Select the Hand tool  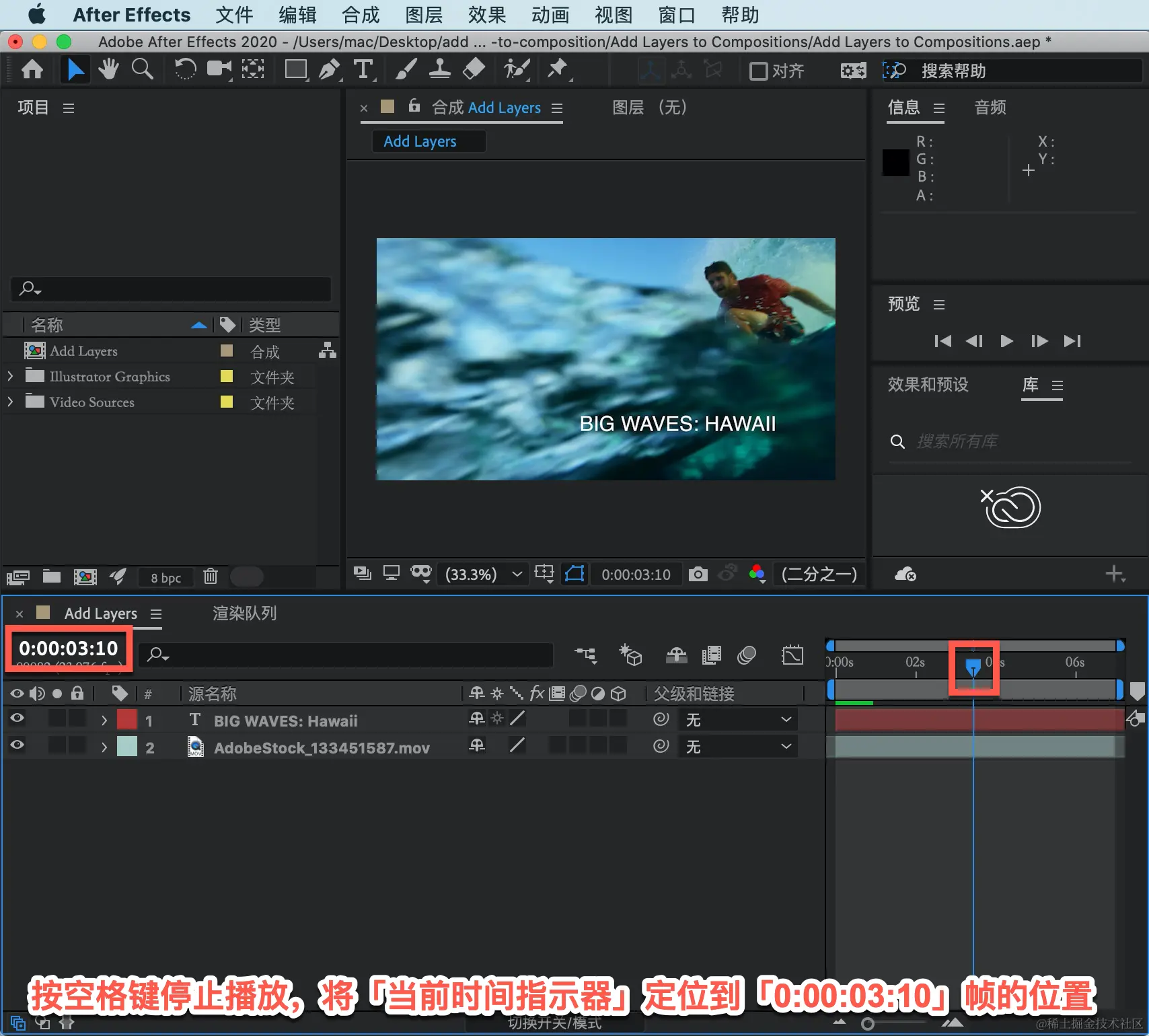tap(108, 69)
